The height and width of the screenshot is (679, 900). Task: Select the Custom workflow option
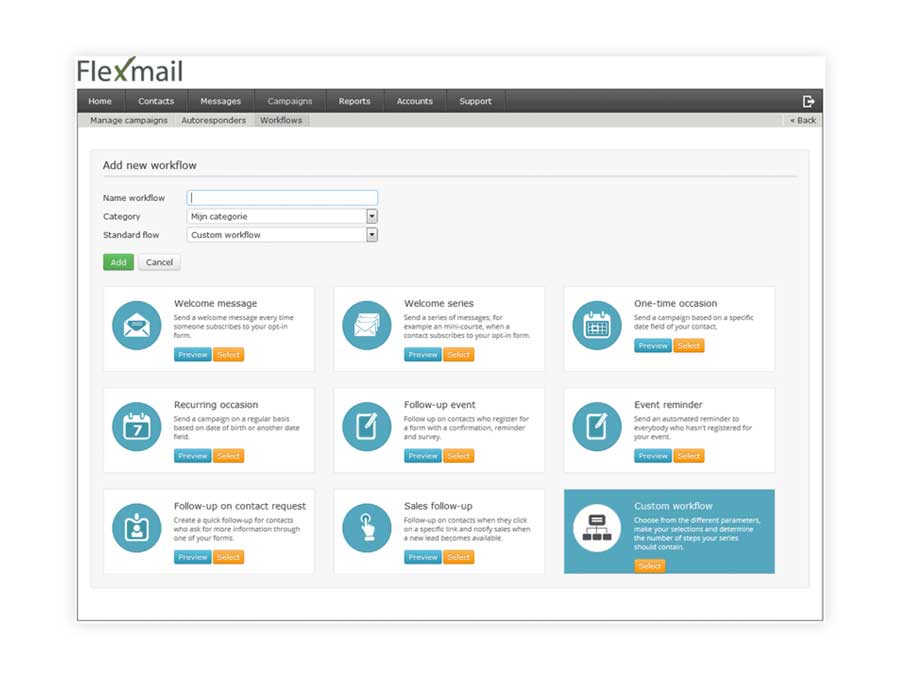coord(650,566)
